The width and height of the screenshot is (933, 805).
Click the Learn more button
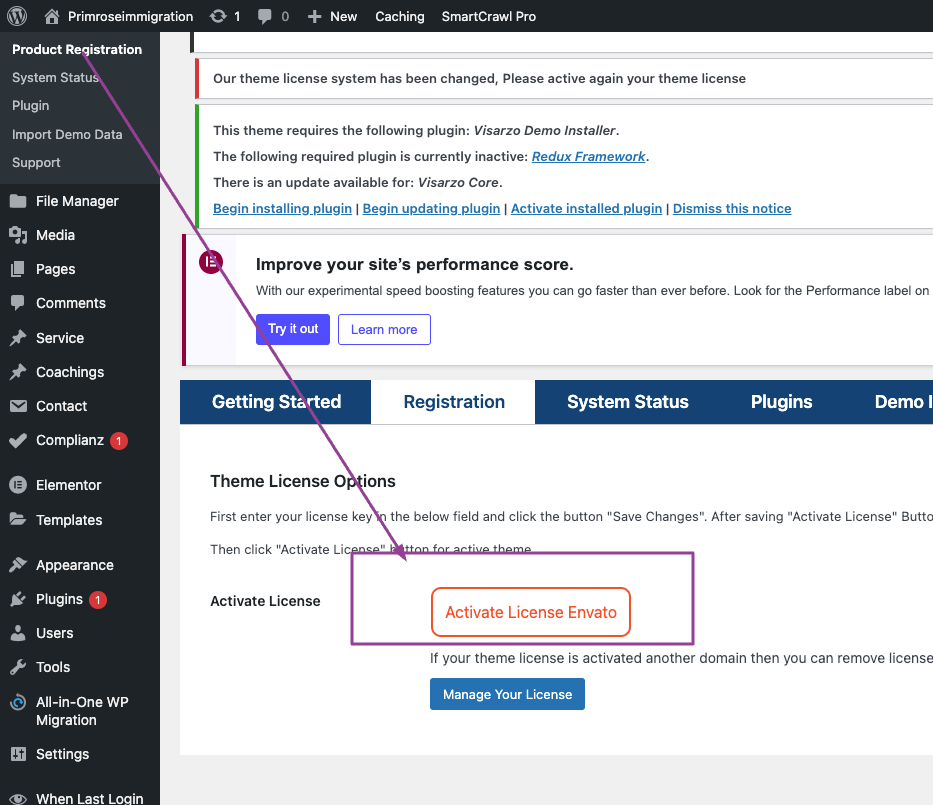(384, 330)
